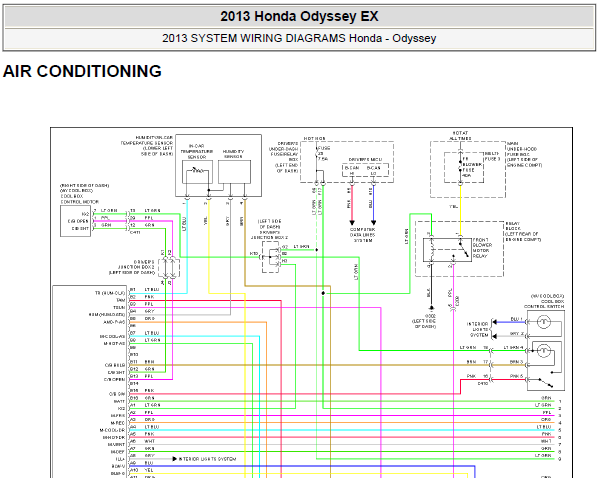Click the "COOL BOX CONTROL MOTOR" label

coord(80,199)
